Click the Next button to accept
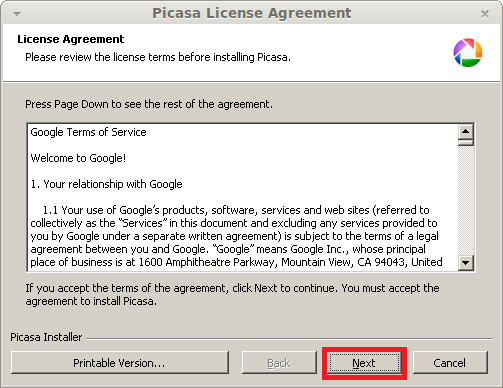 tap(364, 363)
